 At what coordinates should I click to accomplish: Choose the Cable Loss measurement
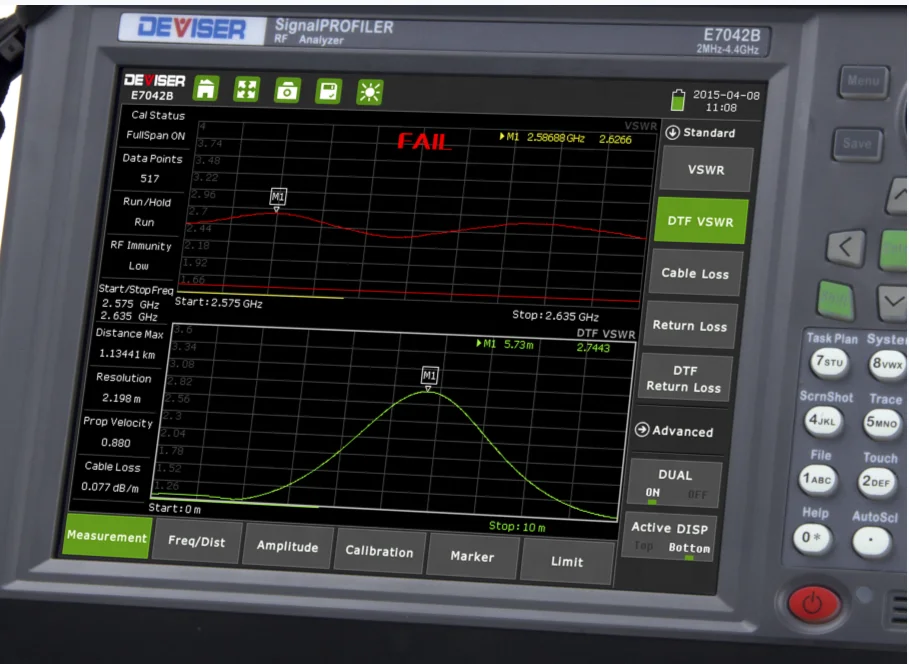pos(694,273)
